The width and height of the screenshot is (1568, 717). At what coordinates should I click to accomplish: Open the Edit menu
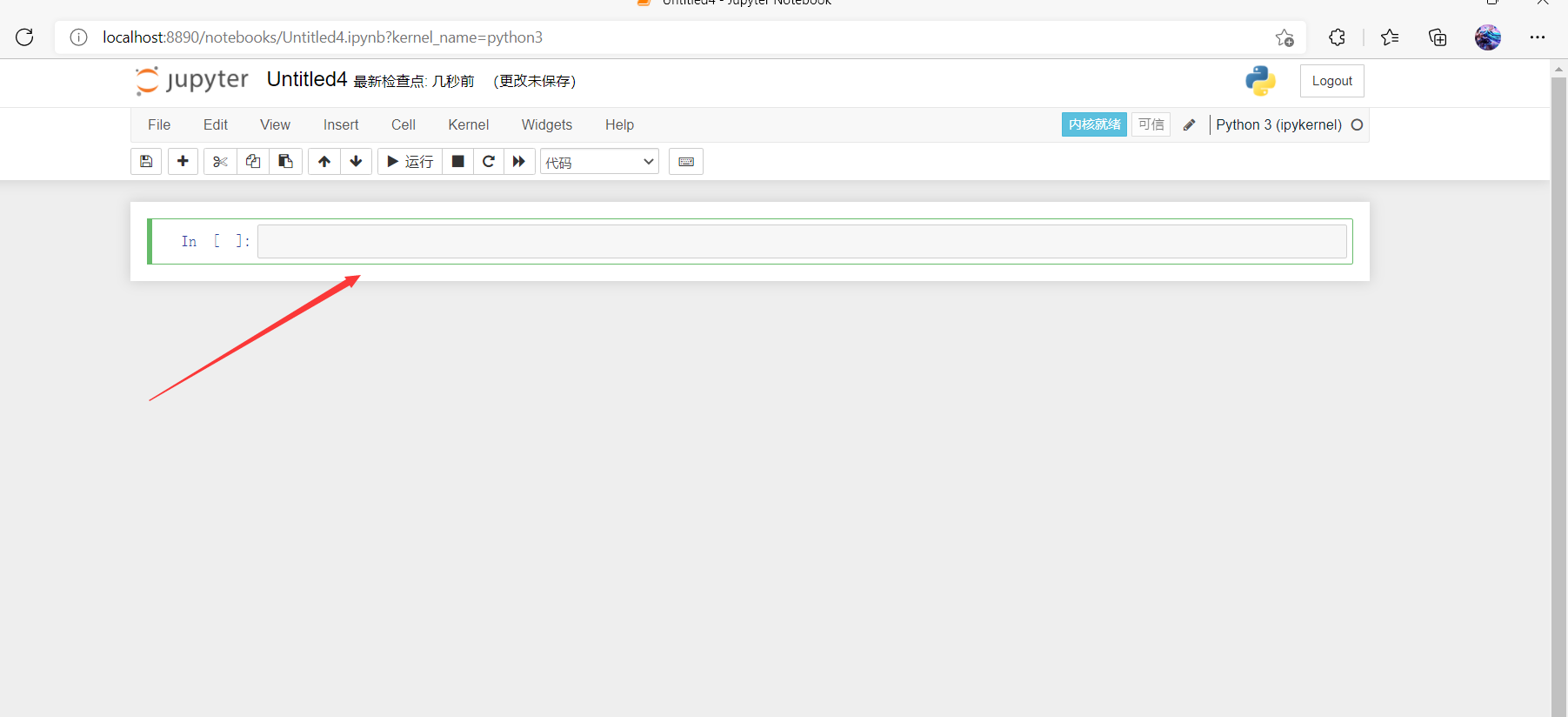coord(216,125)
